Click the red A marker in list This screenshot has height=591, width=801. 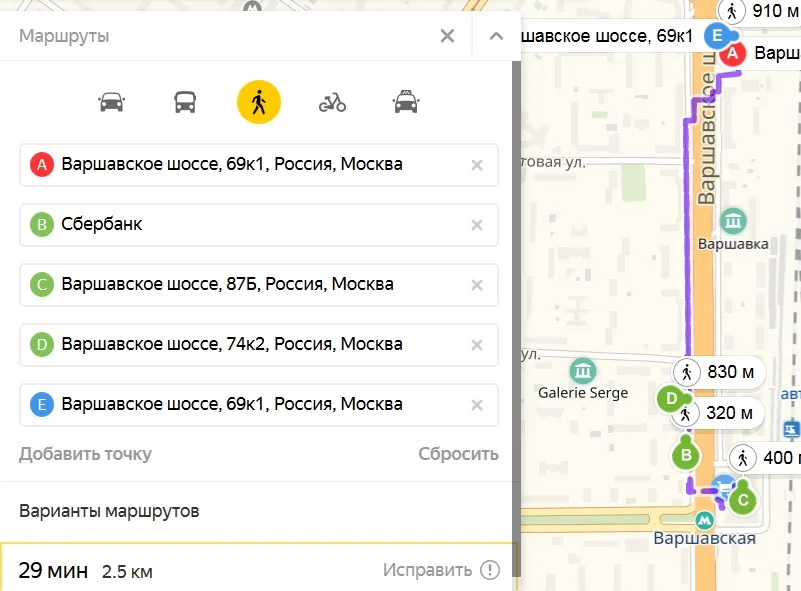(42, 164)
